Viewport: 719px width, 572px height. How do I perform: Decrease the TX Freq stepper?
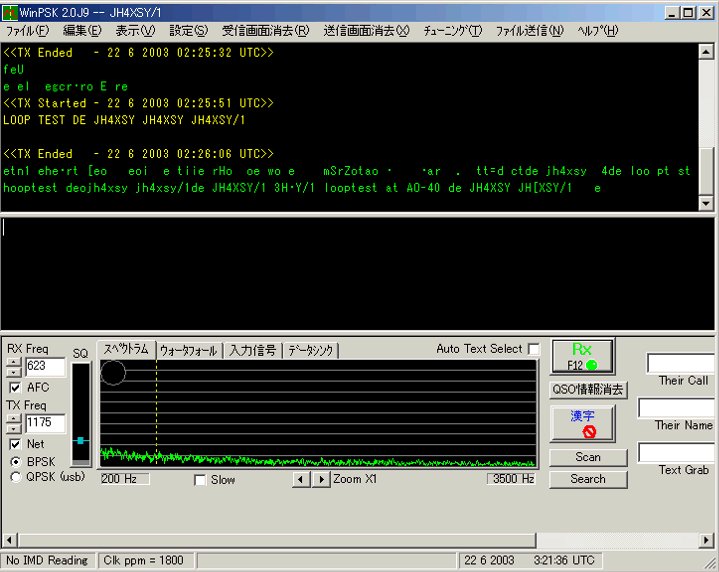click(x=13, y=429)
